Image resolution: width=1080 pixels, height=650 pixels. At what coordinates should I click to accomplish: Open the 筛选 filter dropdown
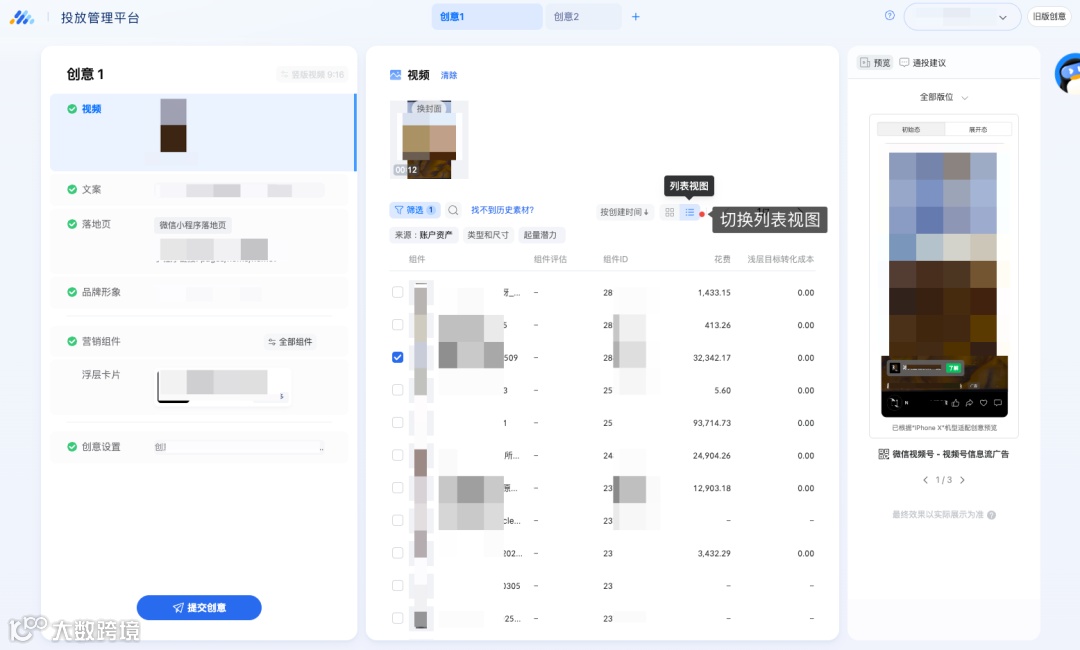click(x=415, y=210)
